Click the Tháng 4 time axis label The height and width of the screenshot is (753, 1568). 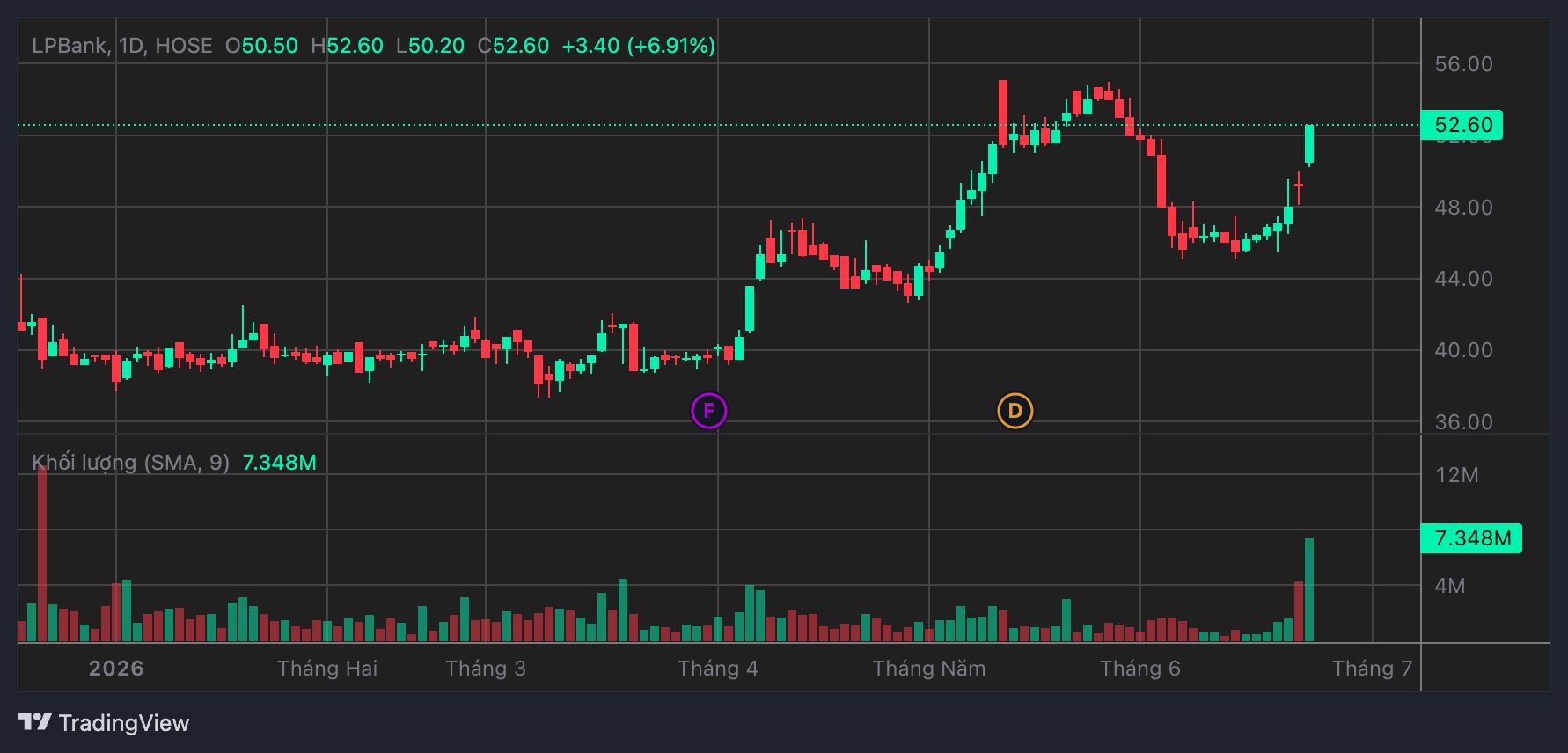click(x=718, y=669)
